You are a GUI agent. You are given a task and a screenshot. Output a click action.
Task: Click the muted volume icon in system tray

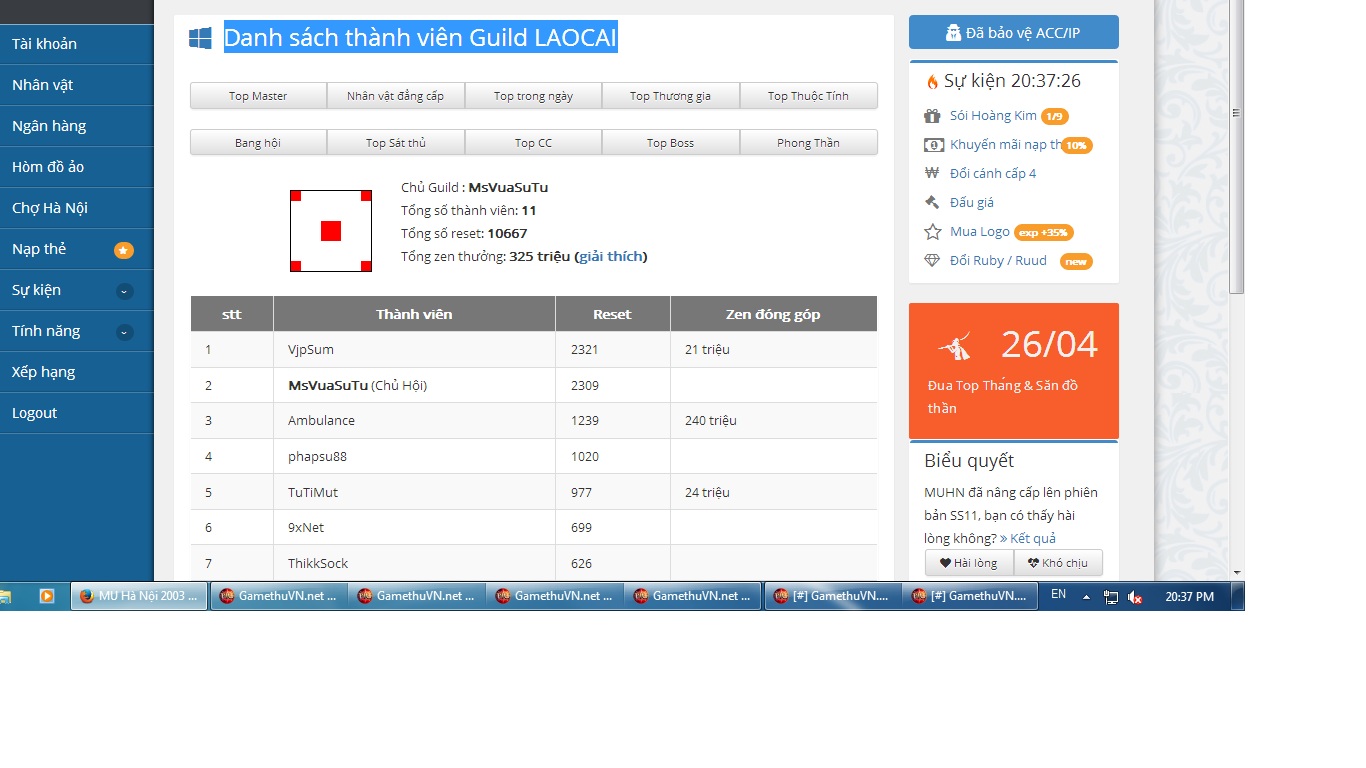(x=1135, y=597)
